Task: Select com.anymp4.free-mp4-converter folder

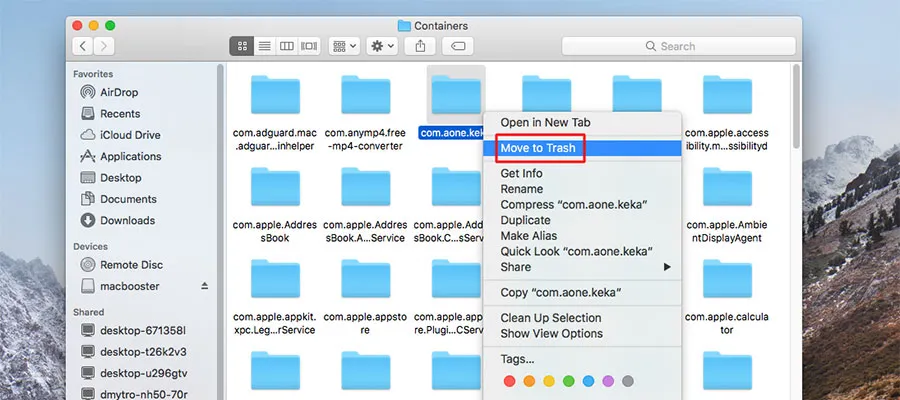Action: coord(366,95)
